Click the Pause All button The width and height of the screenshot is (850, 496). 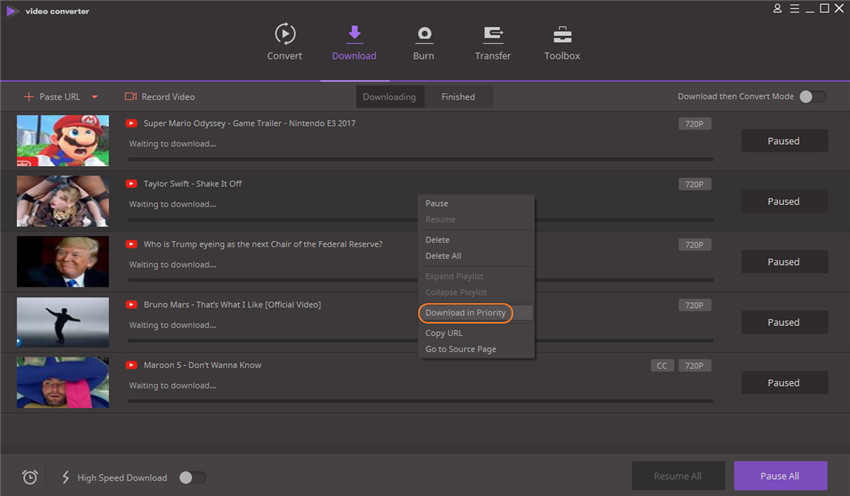click(780, 476)
